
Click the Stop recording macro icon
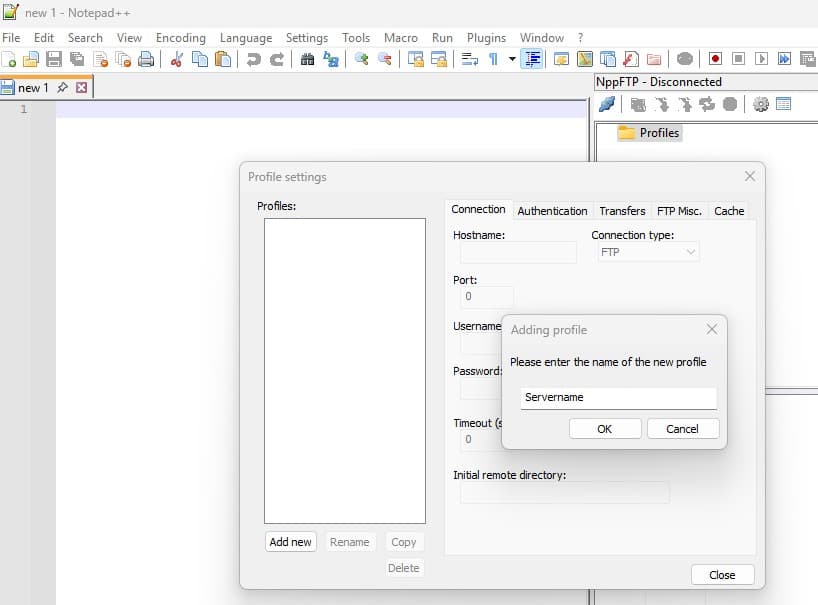(739, 59)
